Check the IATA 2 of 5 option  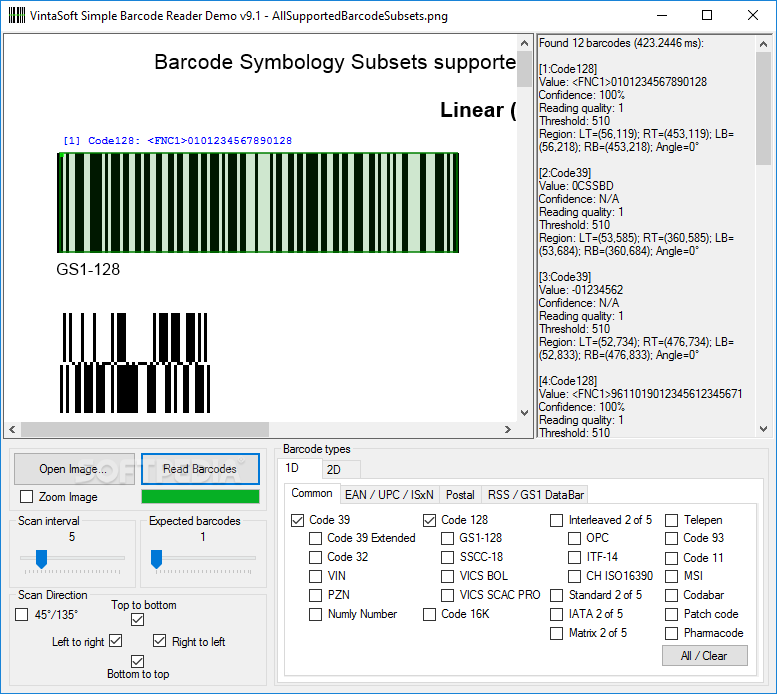point(556,614)
